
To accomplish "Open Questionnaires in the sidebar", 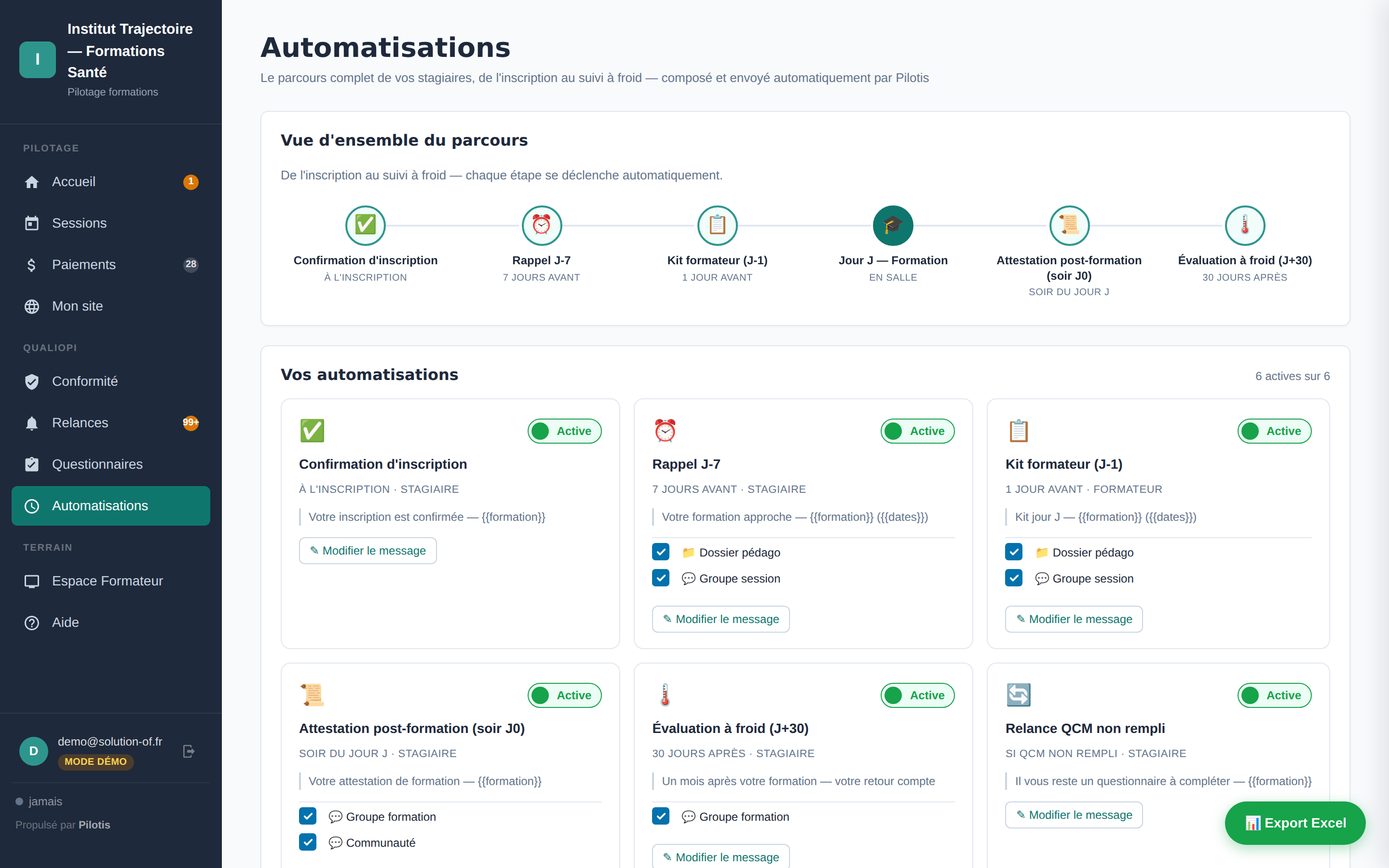I will 111,464.
